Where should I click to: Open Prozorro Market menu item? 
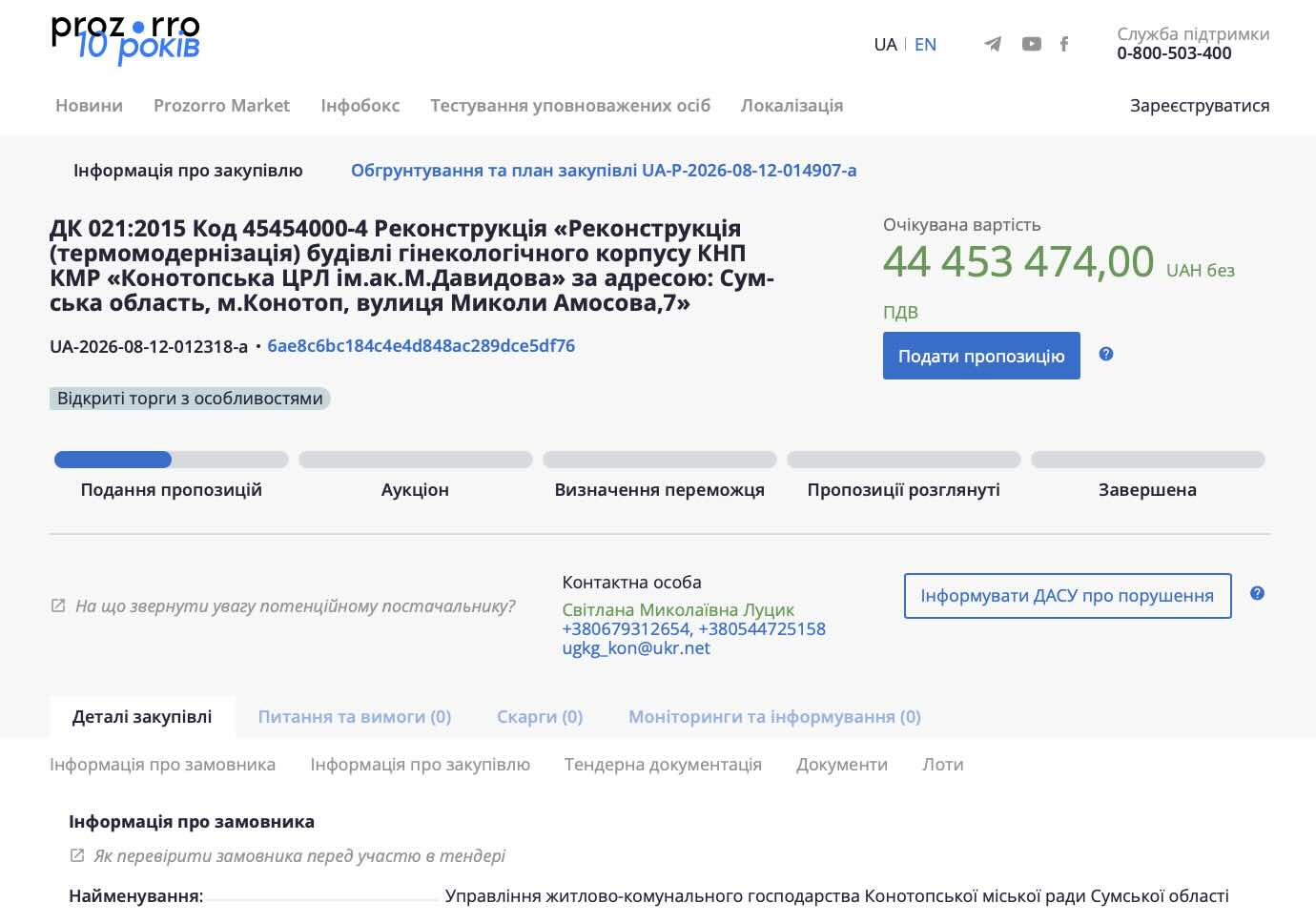[221, 106]
